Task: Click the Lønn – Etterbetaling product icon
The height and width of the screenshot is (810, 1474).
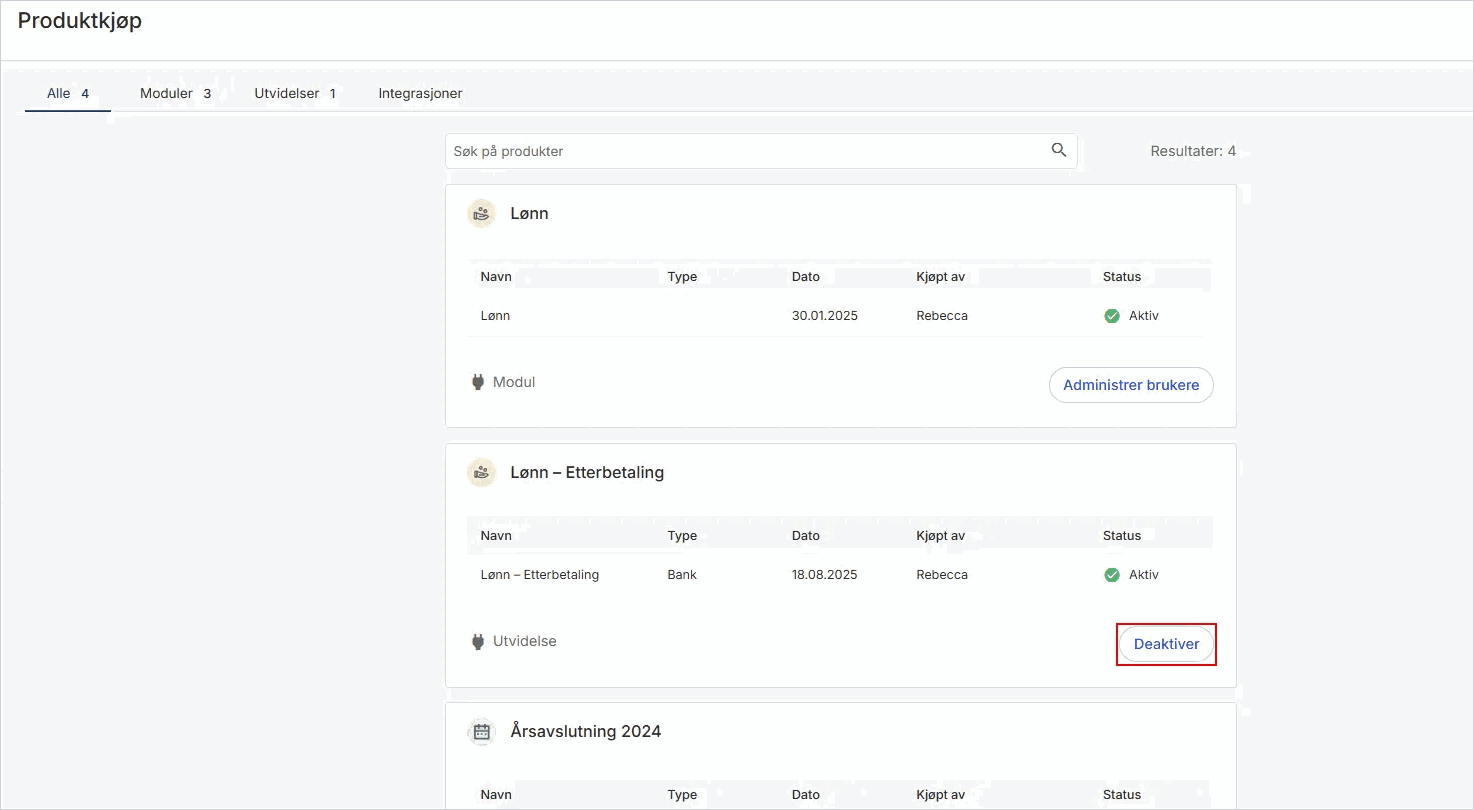Action: 482,472
